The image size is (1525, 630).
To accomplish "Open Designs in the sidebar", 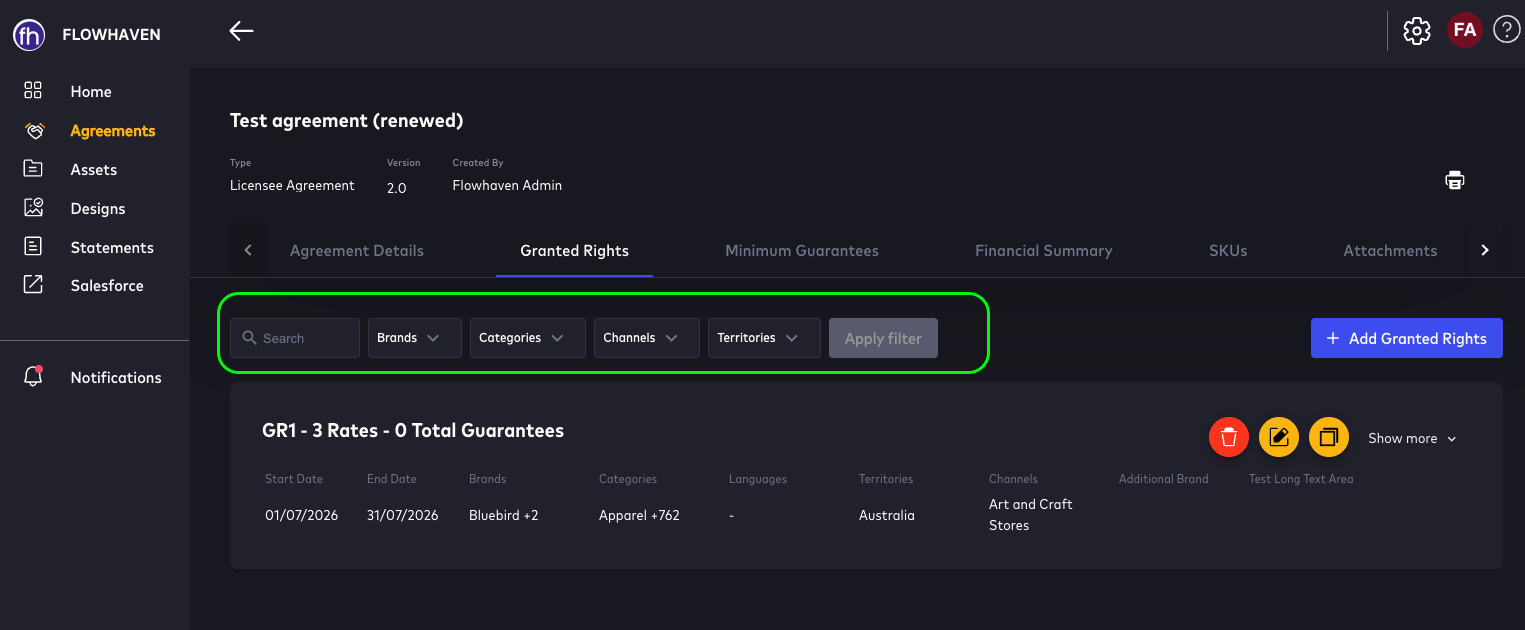I will pos(98,209).
